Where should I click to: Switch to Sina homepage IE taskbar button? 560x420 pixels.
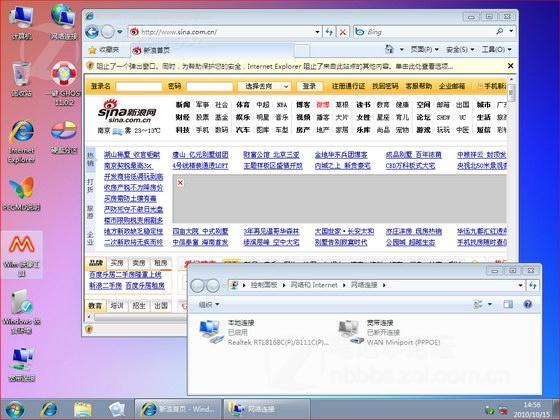[x=178, y=409]
